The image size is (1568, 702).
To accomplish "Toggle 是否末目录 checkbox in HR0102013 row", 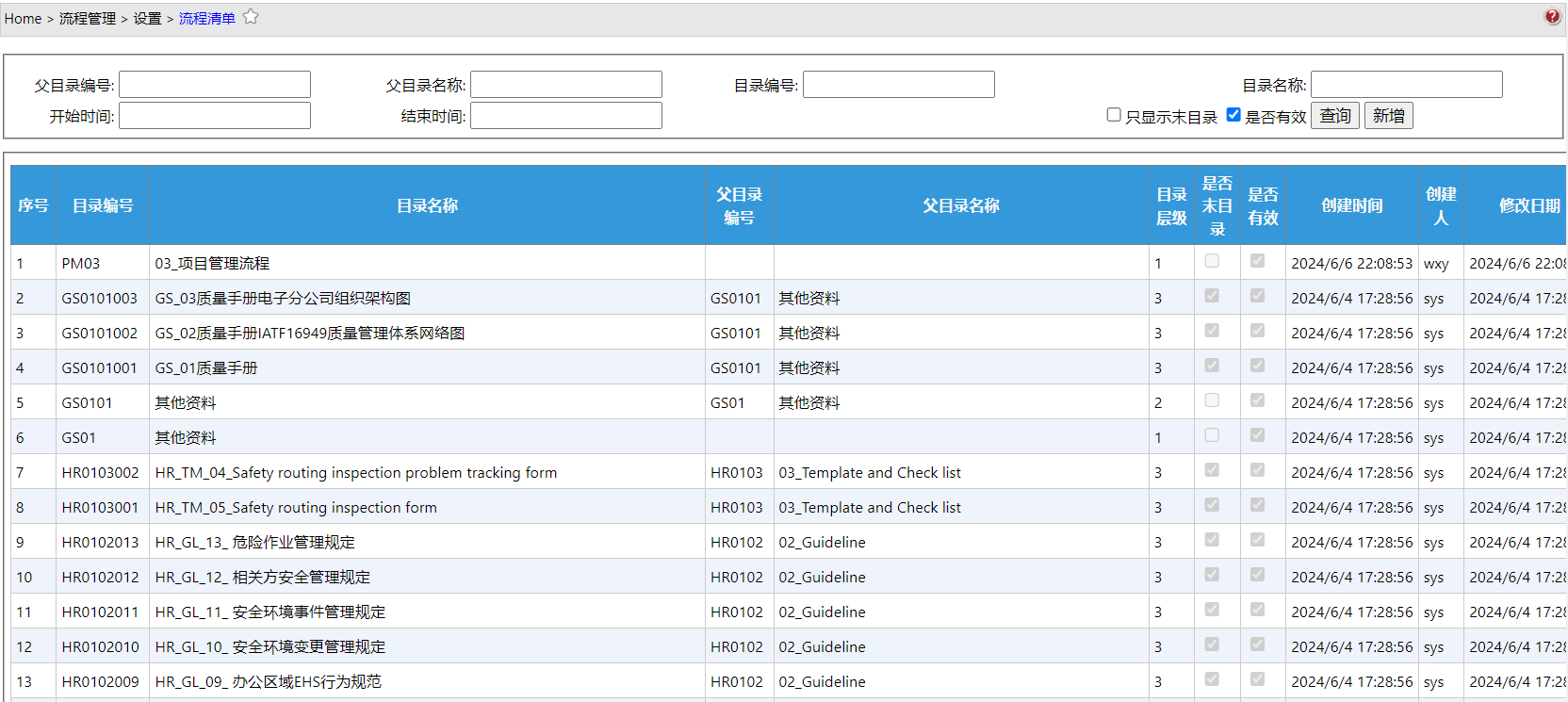I will point(1212,540).
